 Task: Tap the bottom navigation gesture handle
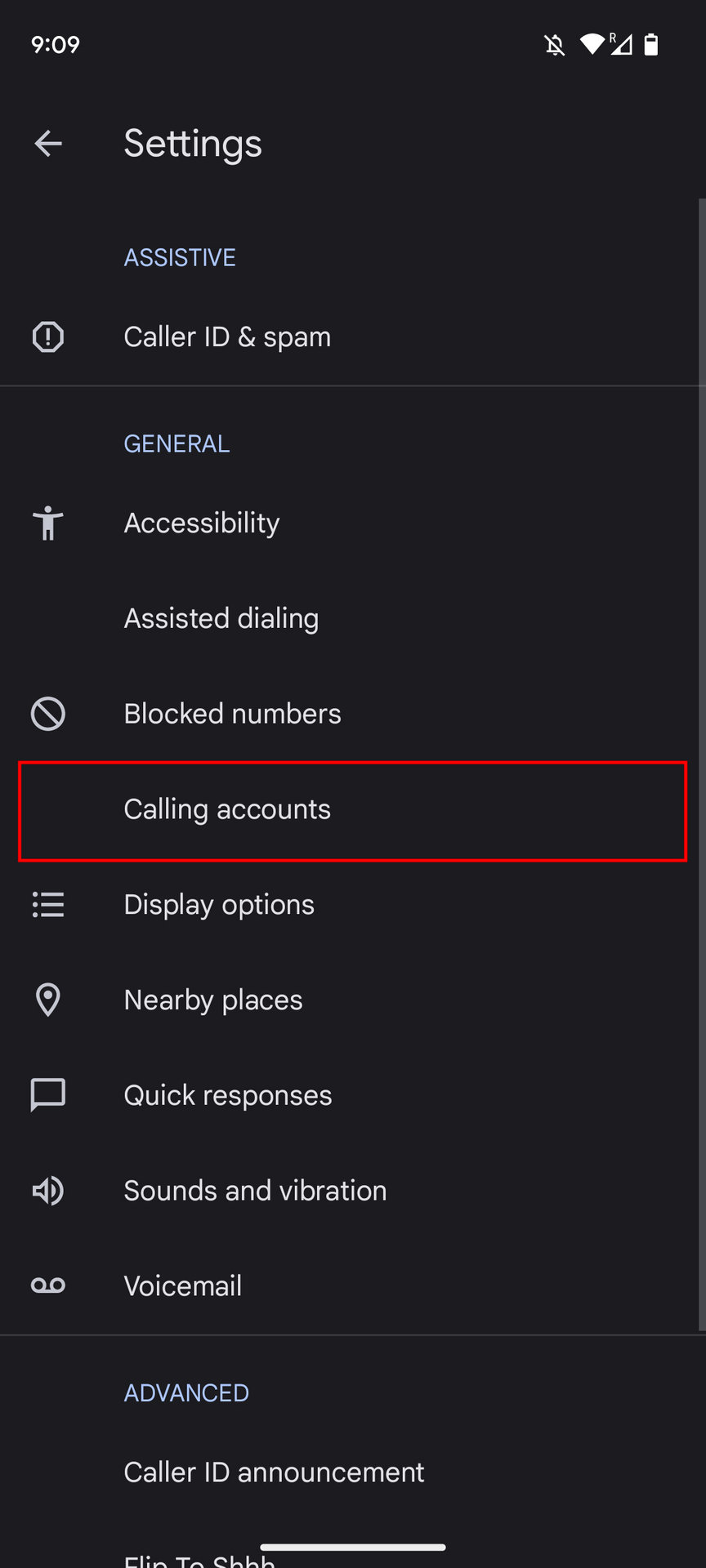pyautogui.click(x=353, y=1547)
